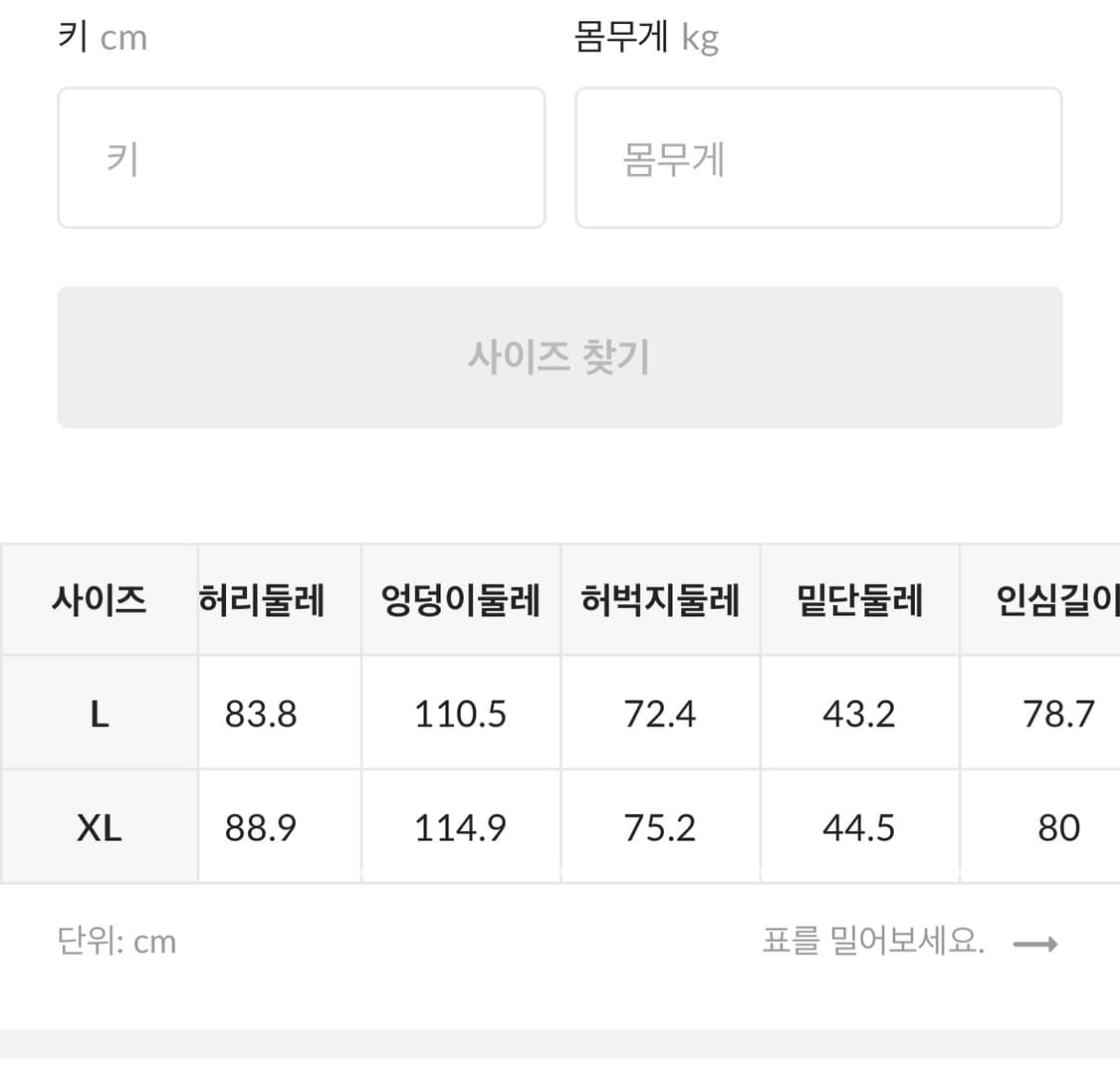Select the L size row label

click(x=98, y=712)
